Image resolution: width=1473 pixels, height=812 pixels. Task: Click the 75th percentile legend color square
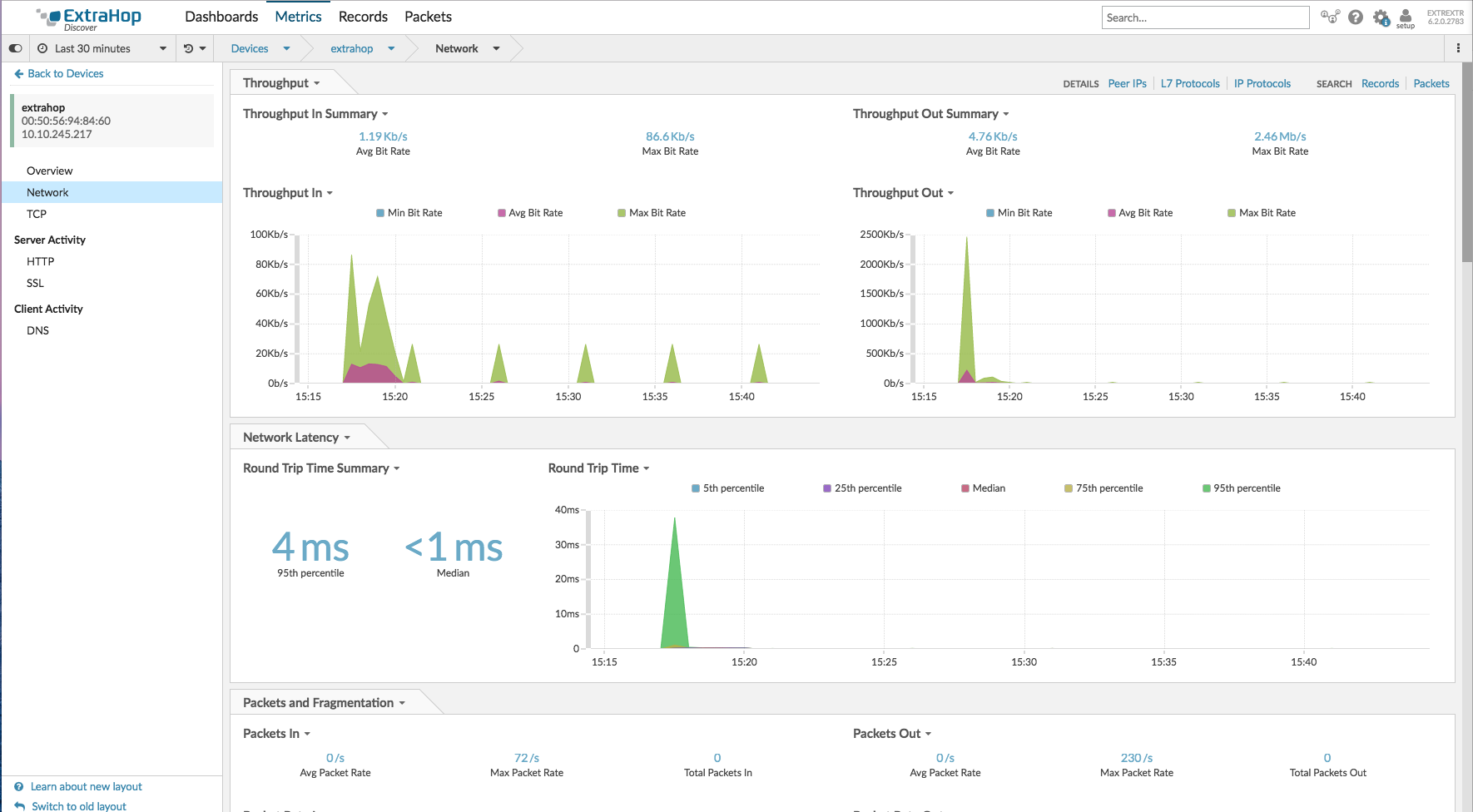[1069, 488]
